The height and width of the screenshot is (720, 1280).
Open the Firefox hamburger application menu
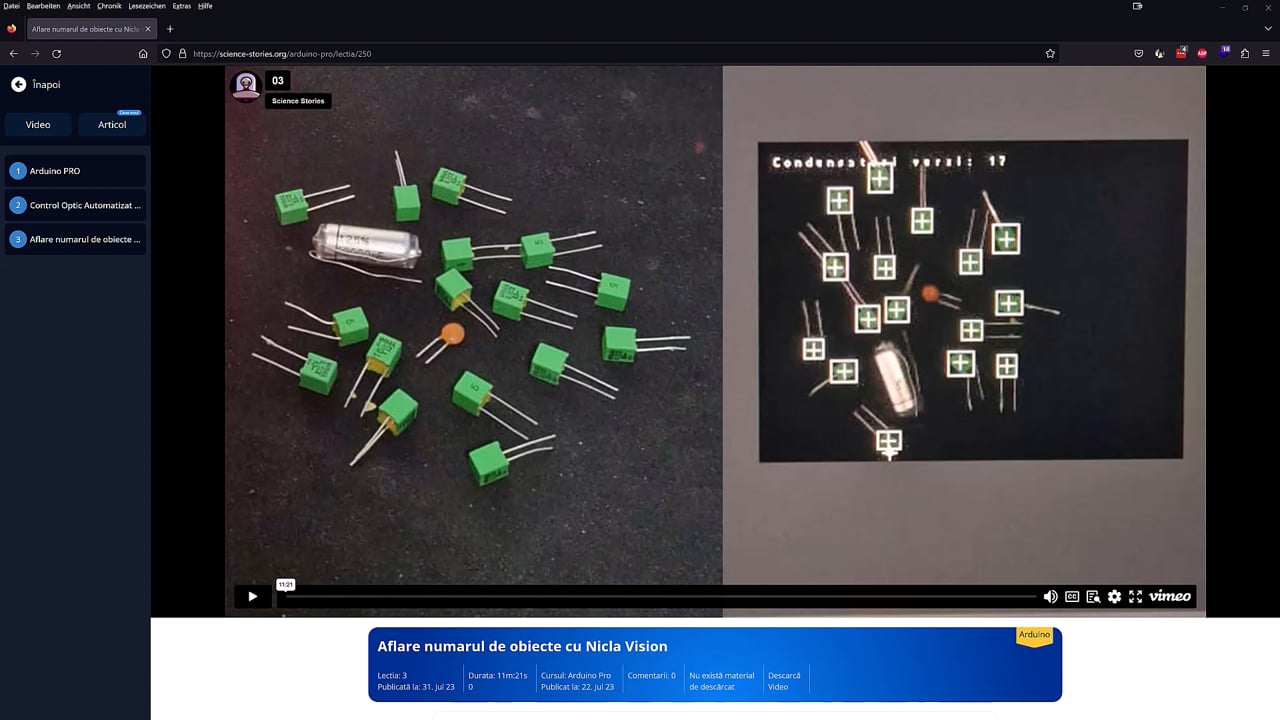coord(1266,53)
